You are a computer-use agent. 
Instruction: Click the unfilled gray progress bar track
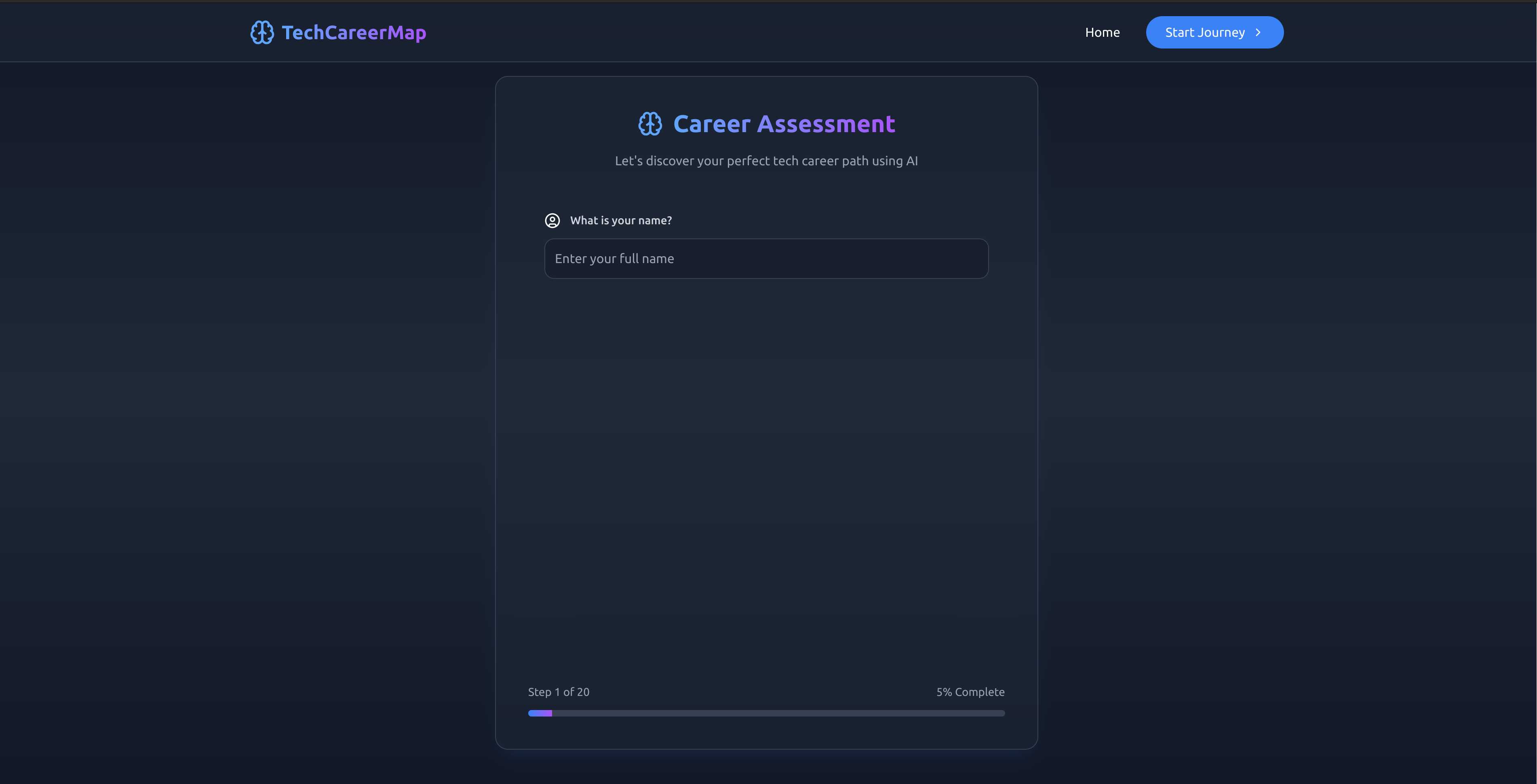coord(776,713)
